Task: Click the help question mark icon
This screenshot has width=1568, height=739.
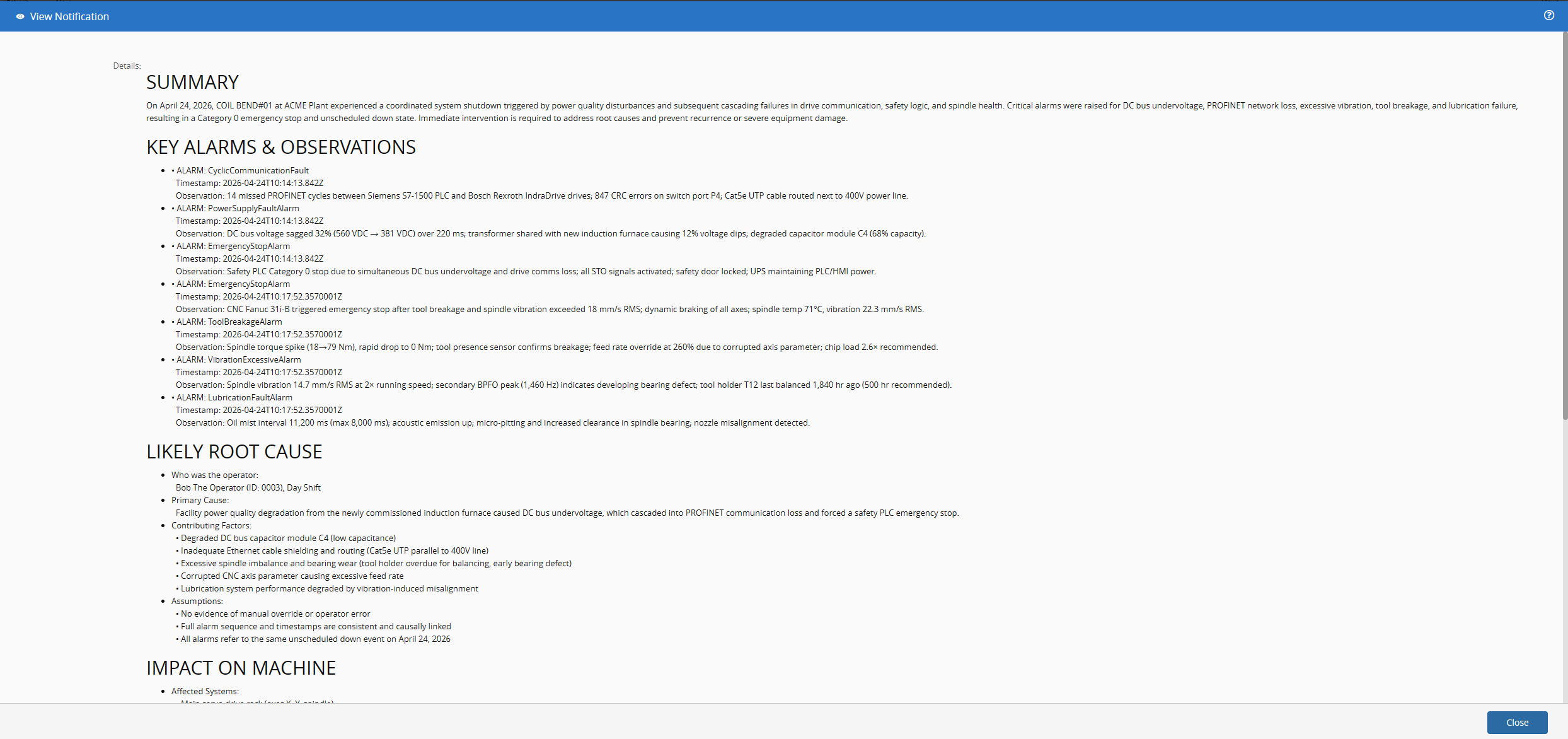Action: [1548, 16]
